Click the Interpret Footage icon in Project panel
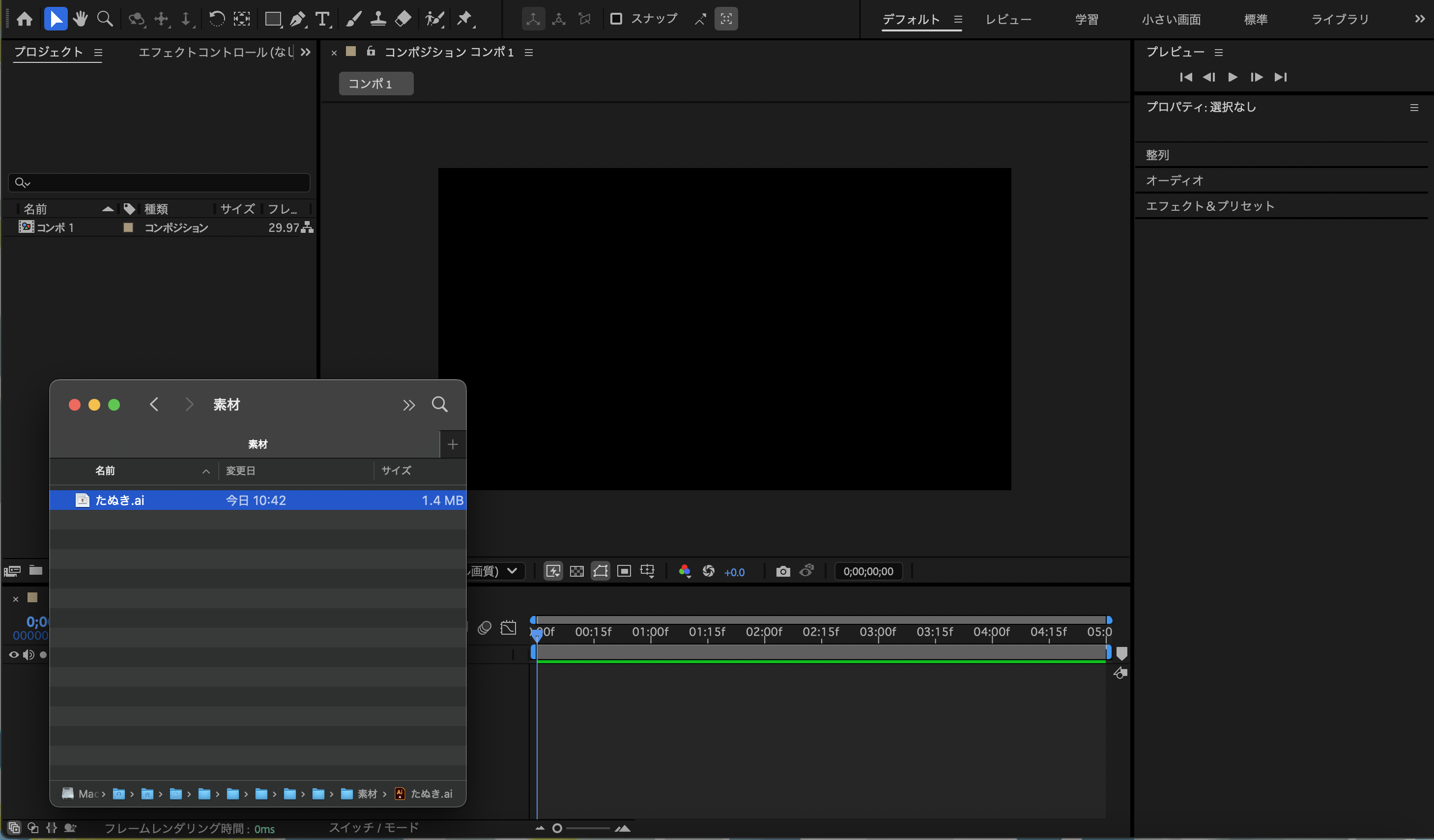Viewport: 1434px width, 840px height. [x=12, y=570]
